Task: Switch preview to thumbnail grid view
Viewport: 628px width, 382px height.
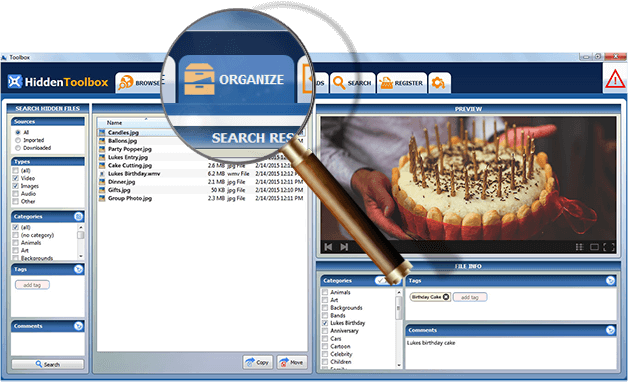Action: 579,247
